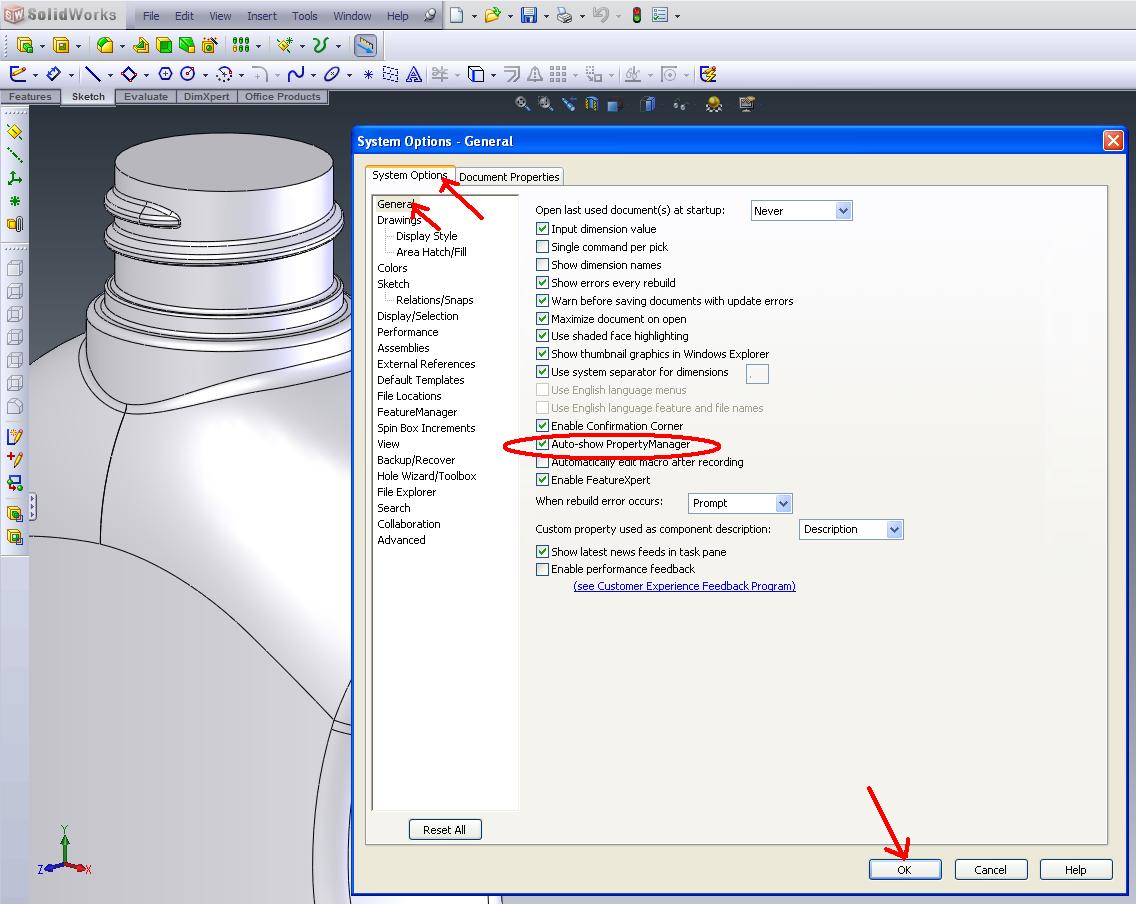Select the Point sketch tool
This screenshot has width=1136, height=904.
[368, 74]
